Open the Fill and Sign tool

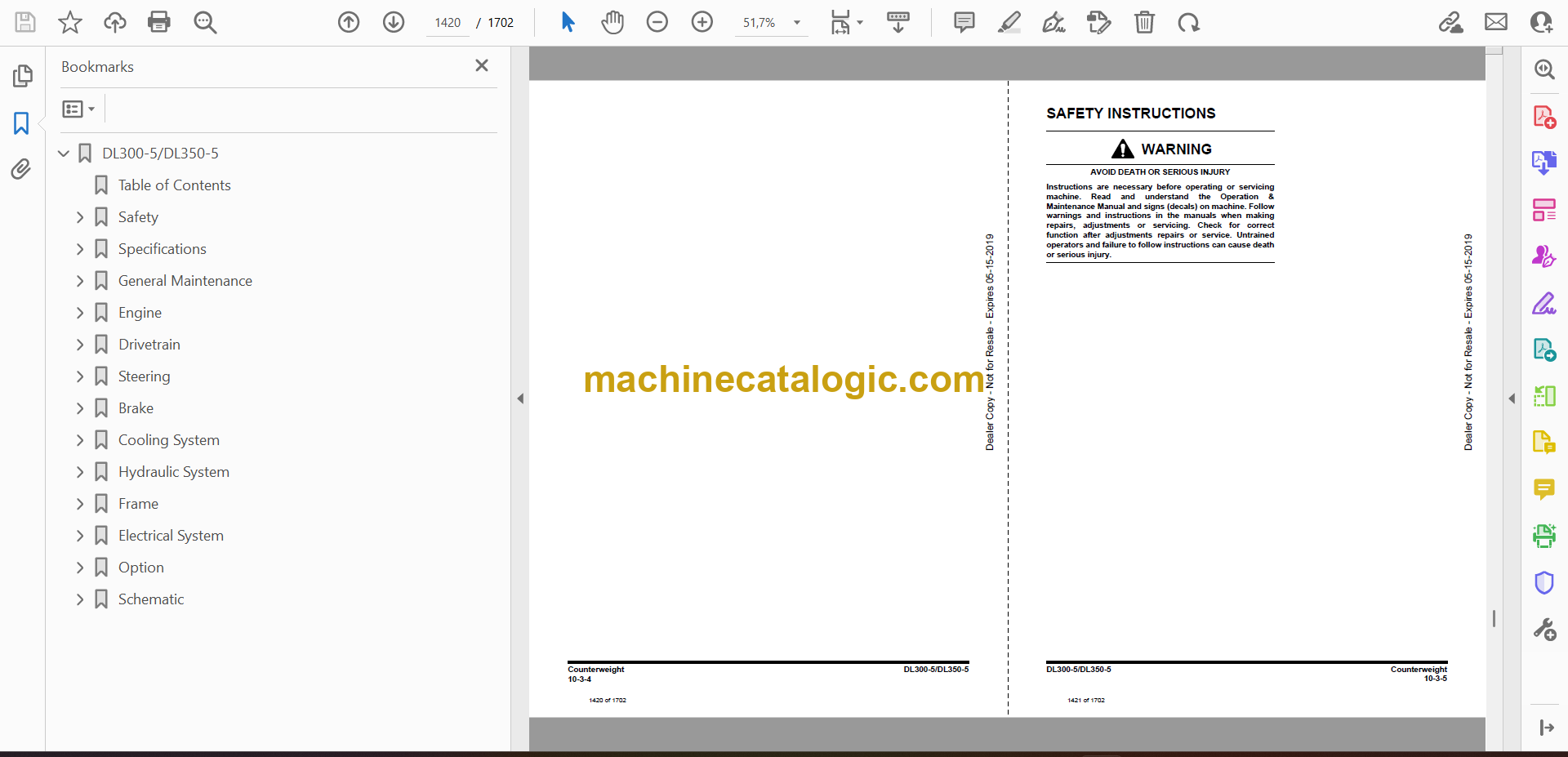tap(1543, 304)
